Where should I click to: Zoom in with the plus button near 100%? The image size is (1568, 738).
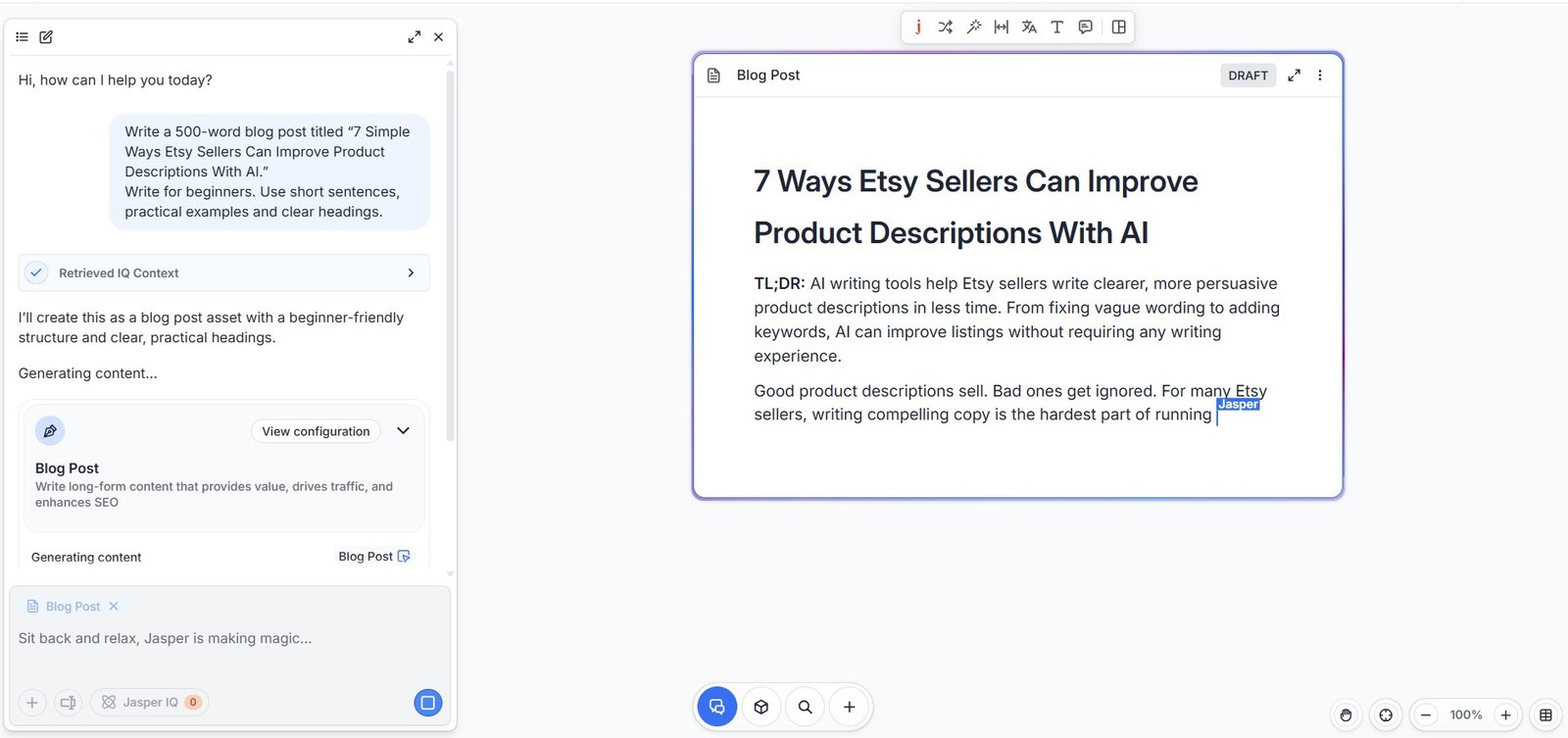[x=1506, y=715]
